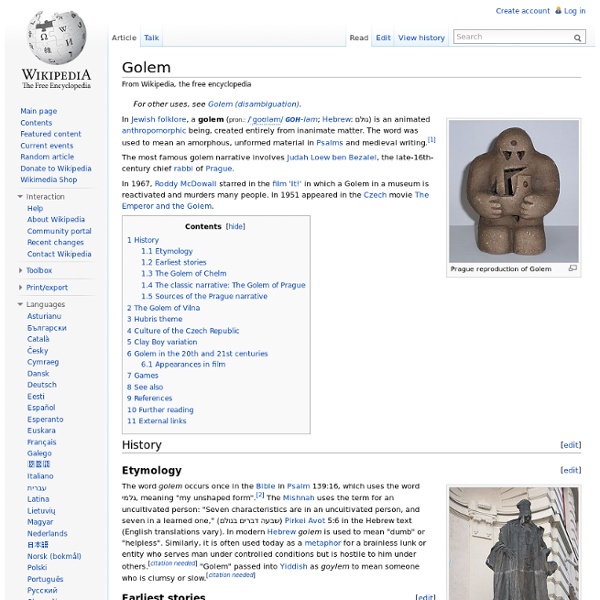
Task: Jump to 9 References in contents
Action: [x=149, y=398]
